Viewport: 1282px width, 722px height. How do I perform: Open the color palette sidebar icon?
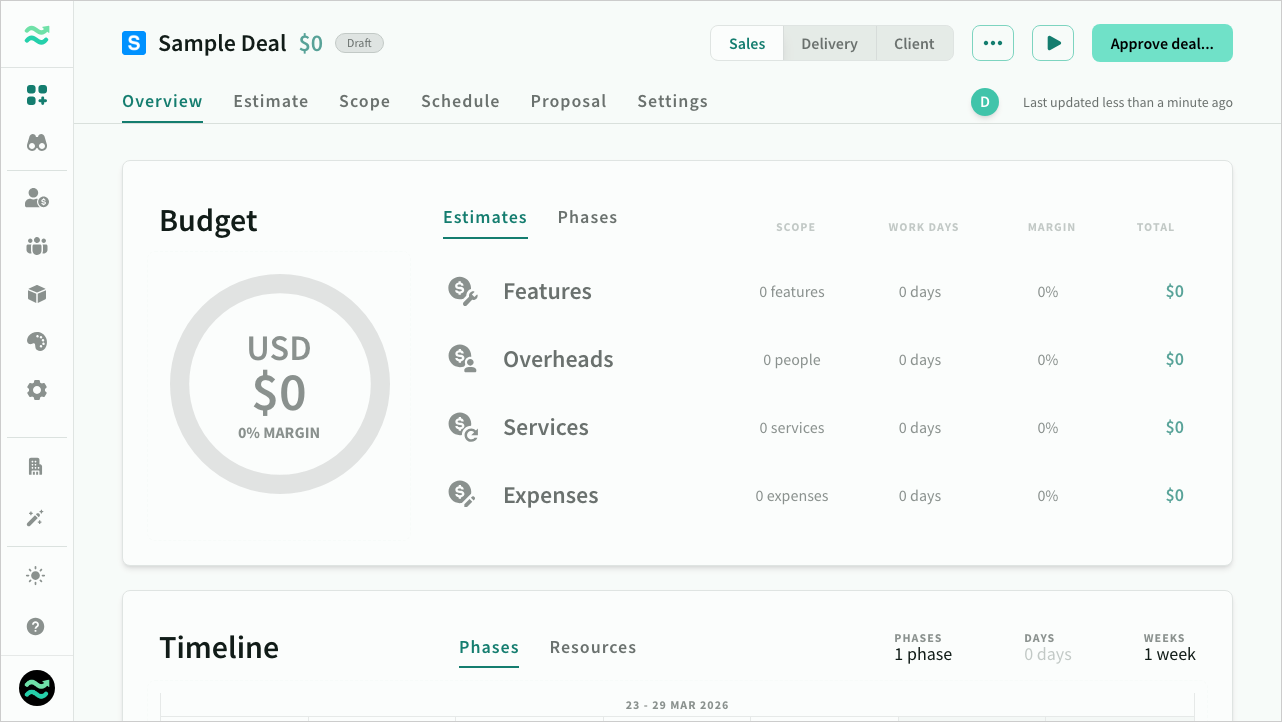point(37,342)
